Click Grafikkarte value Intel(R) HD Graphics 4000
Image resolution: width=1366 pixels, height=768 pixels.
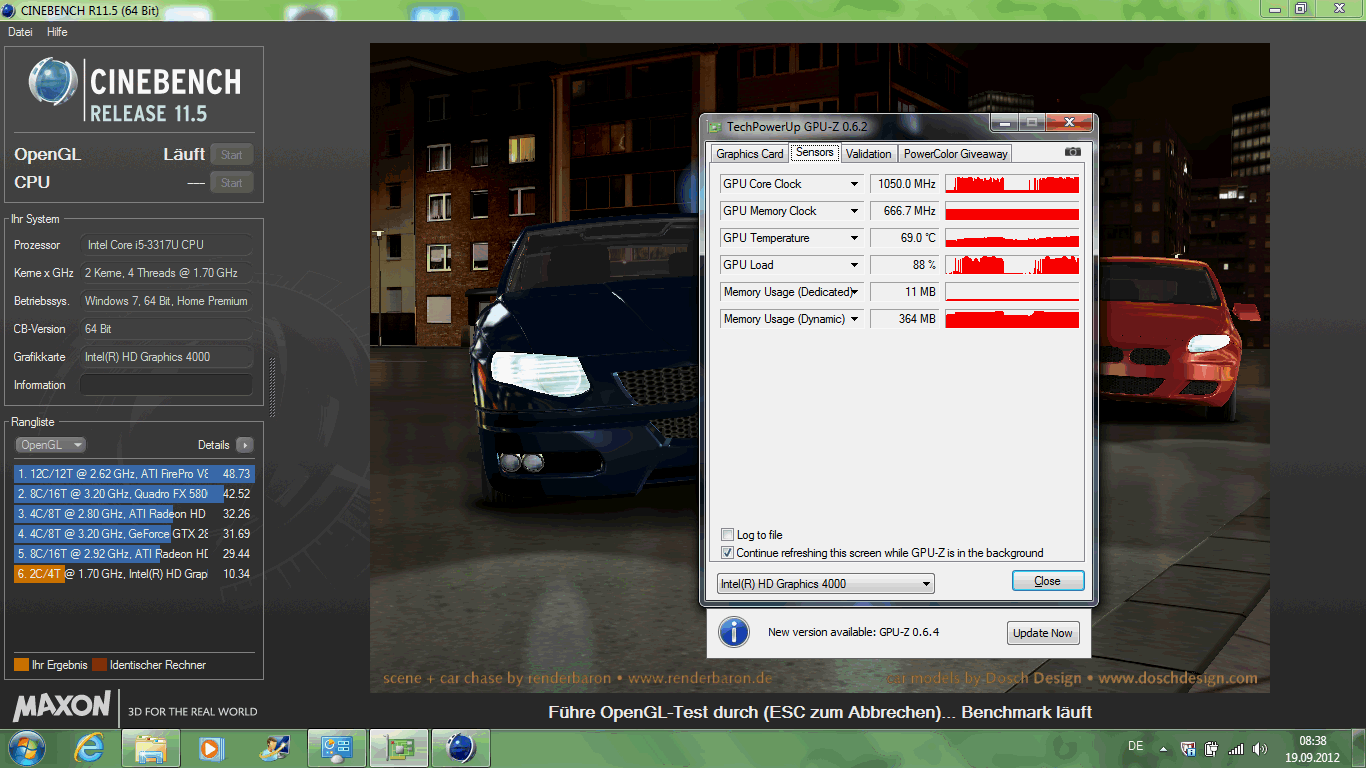[x=166, y=357]
